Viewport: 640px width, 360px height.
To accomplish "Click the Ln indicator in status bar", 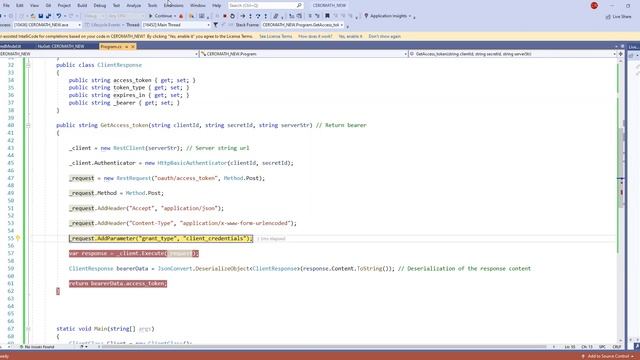I will click(570, 347).
